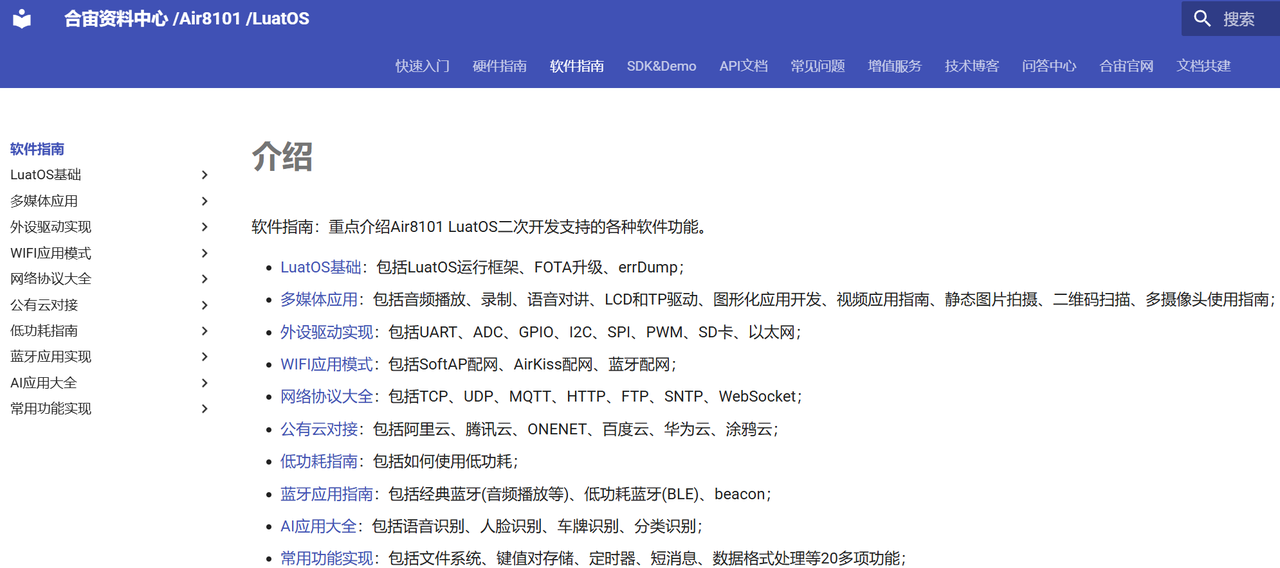Expand the 多媒体应用 sidebar section arrow
This screenshot has height=568, width=1280.
point(204,201)
